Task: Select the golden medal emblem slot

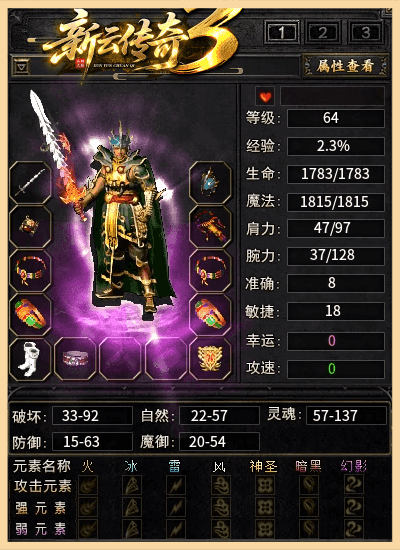Action: 210,359
